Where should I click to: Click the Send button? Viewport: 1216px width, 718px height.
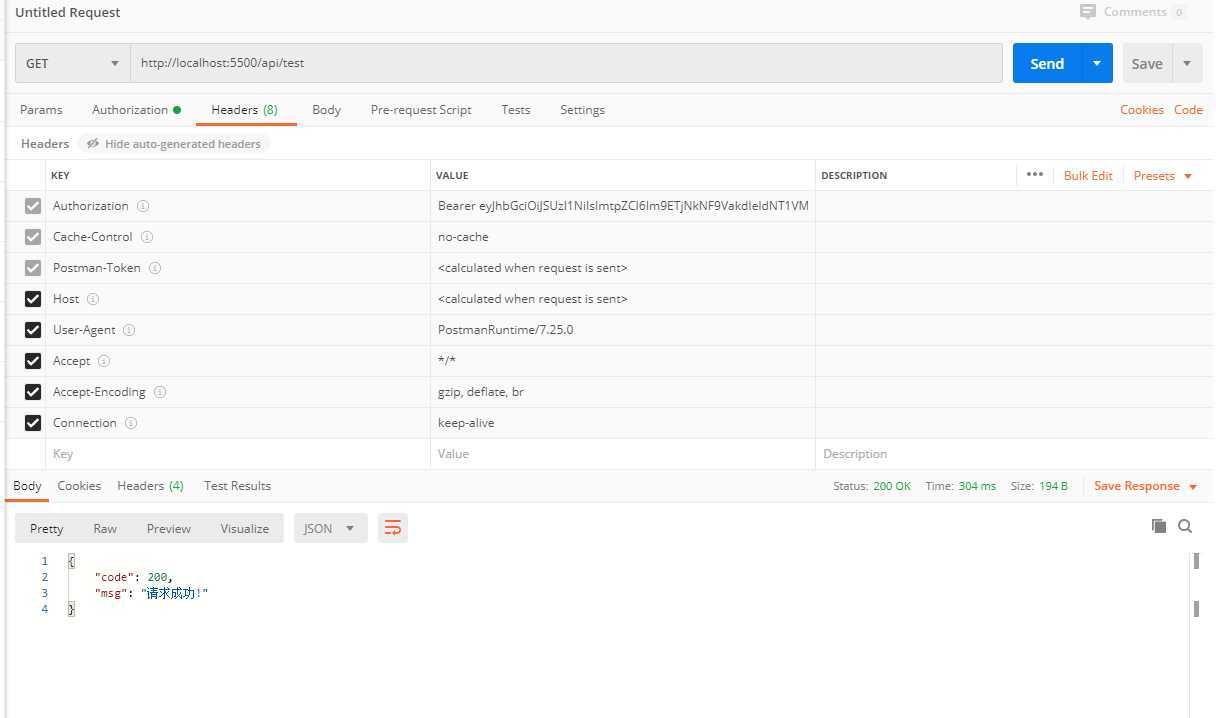[x=1047, y=63]
